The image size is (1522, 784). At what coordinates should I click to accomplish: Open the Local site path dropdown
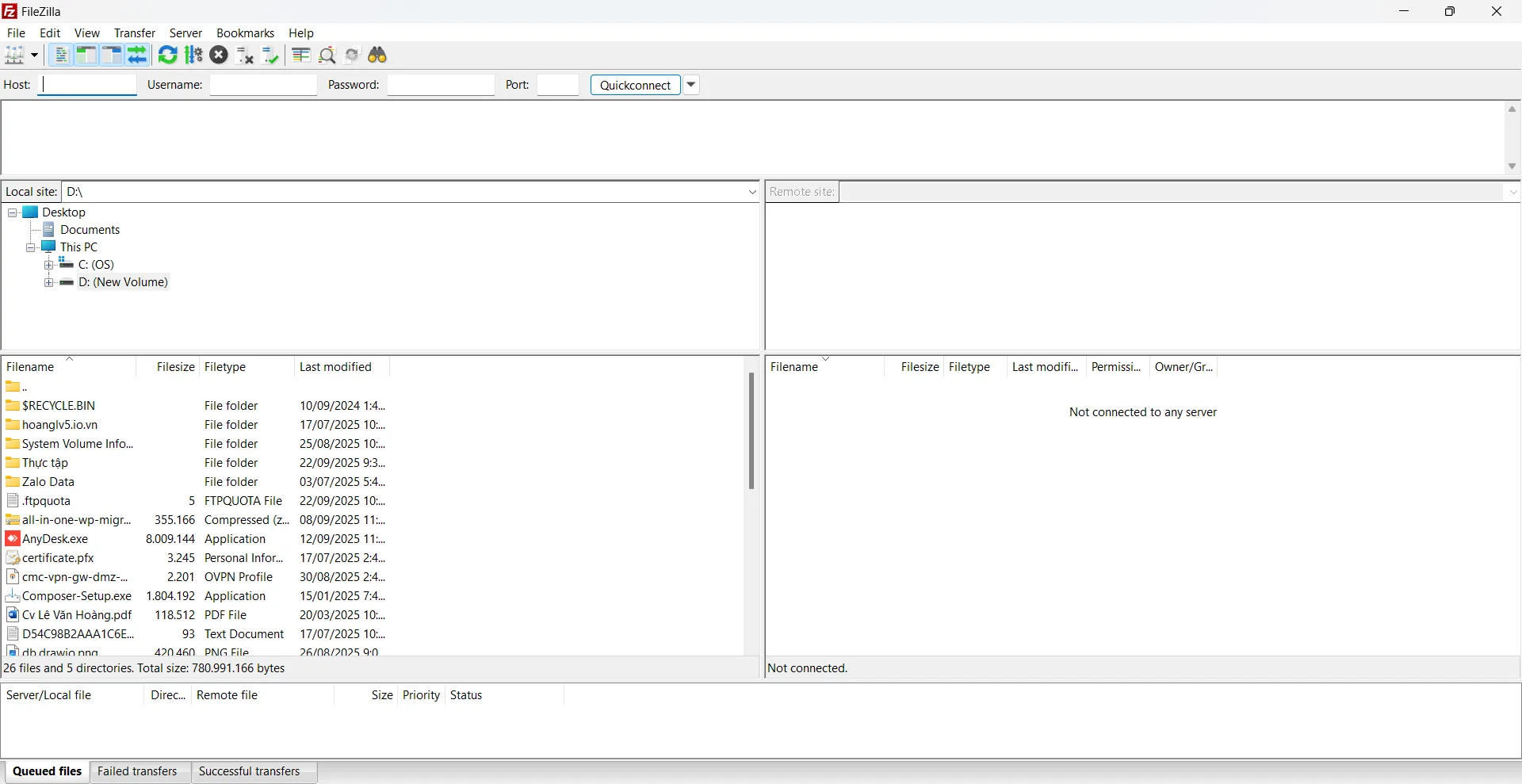coord(752,192)
